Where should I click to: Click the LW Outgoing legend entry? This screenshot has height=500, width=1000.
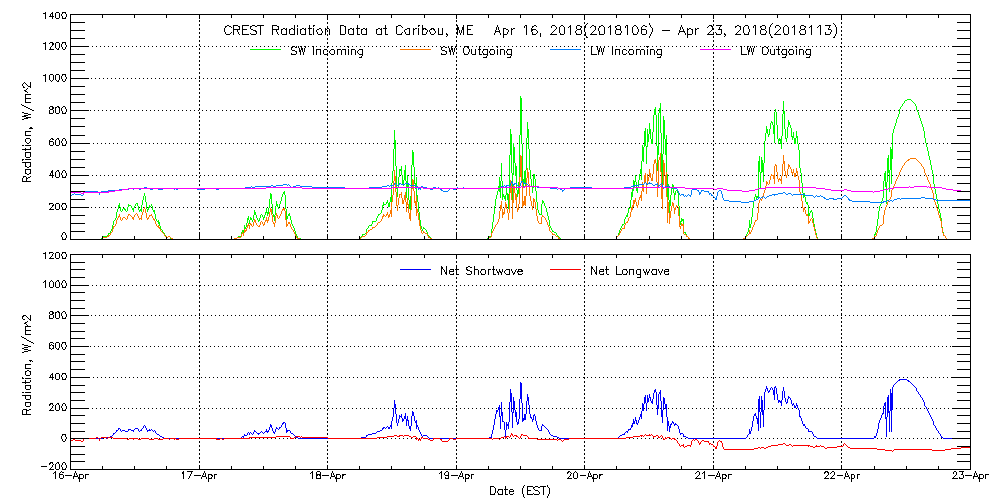point(776,51)
